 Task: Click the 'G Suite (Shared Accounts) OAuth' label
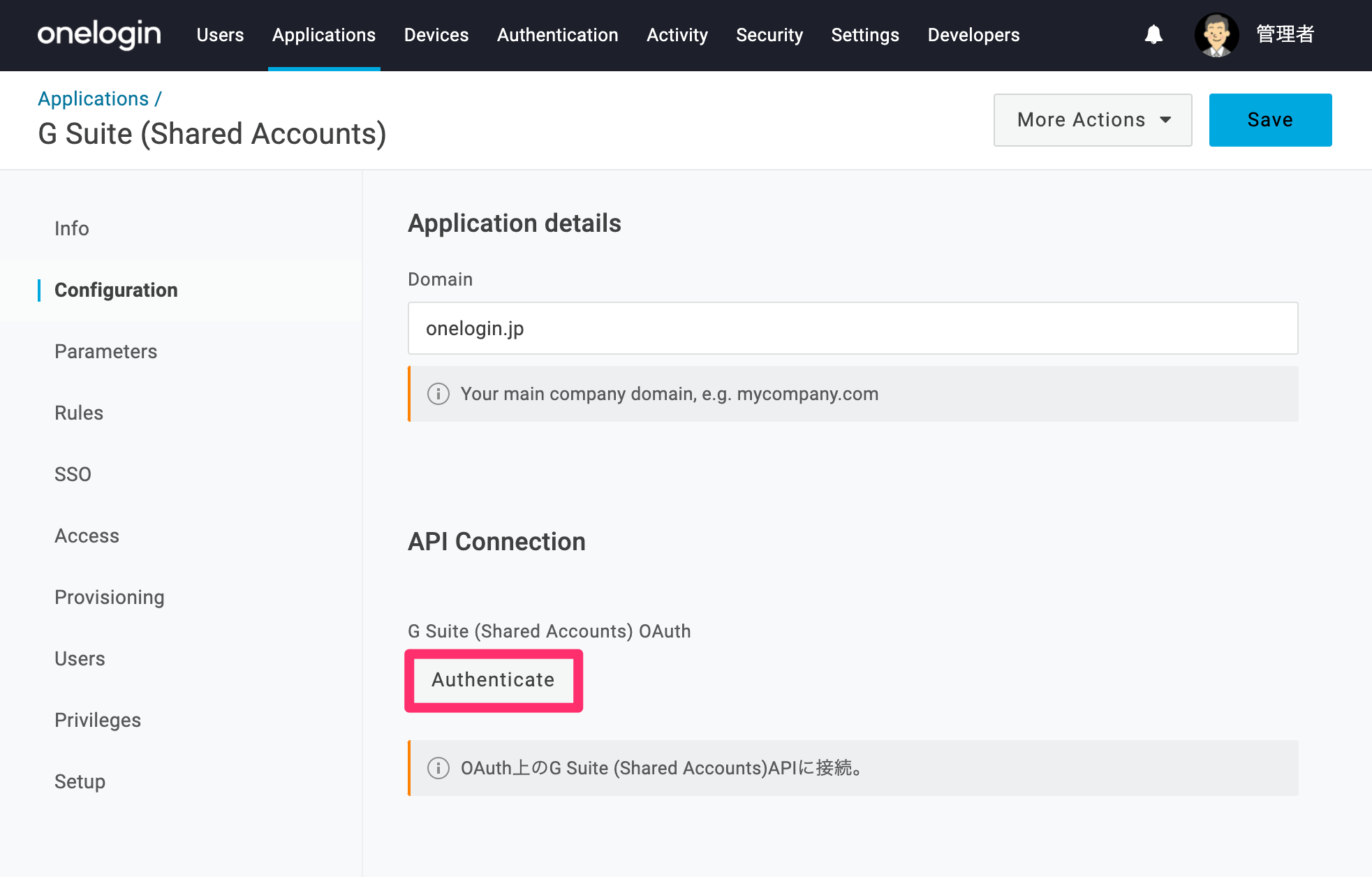tap(549, 631)
